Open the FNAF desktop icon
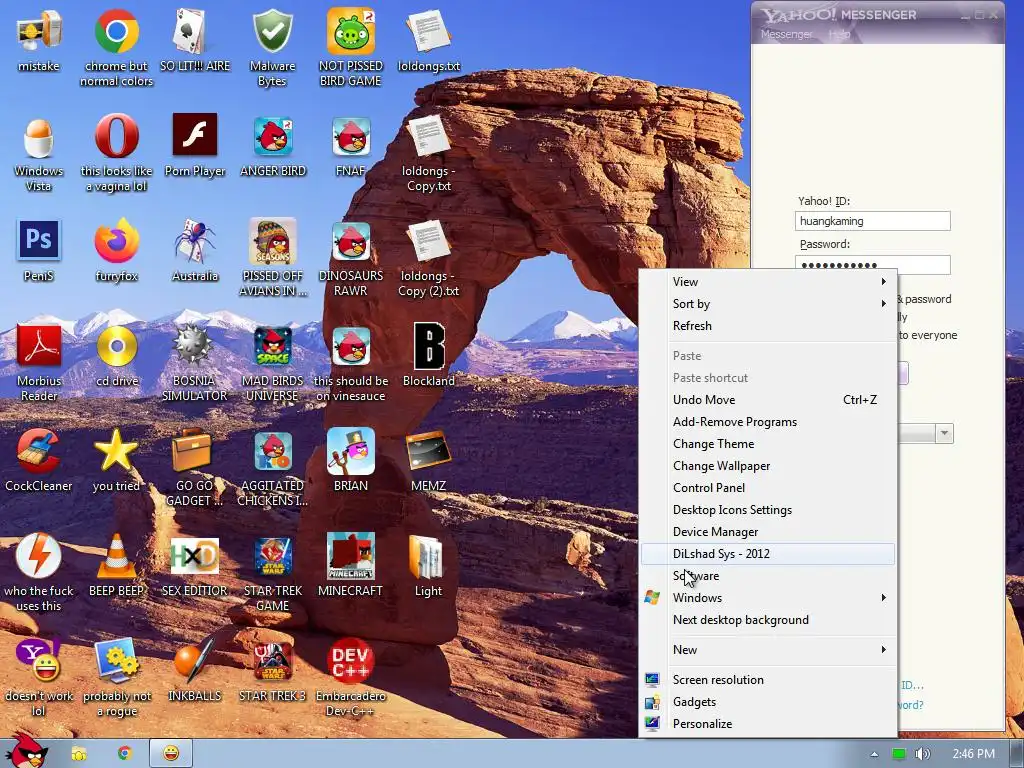Image resolution: width=1024 pixels, height=768 pixels. 351,136
